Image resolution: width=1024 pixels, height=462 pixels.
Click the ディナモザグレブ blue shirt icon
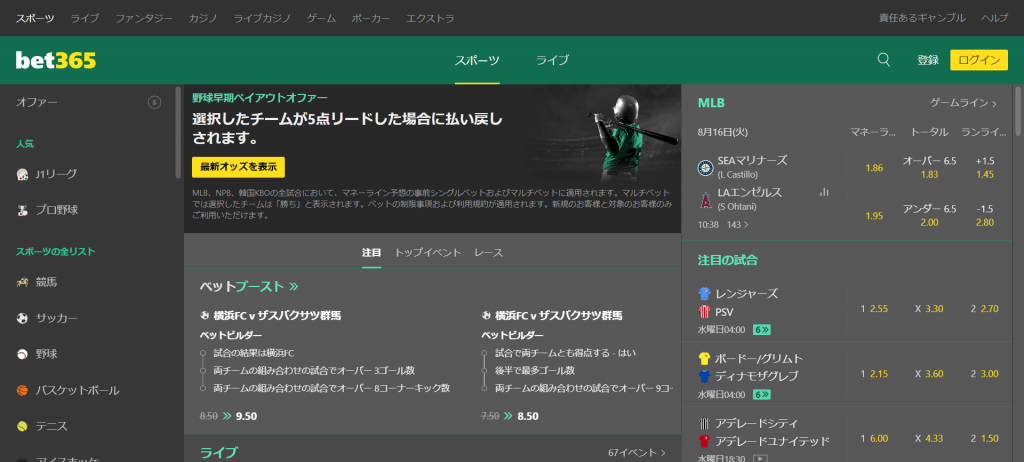tap(704, 376)
